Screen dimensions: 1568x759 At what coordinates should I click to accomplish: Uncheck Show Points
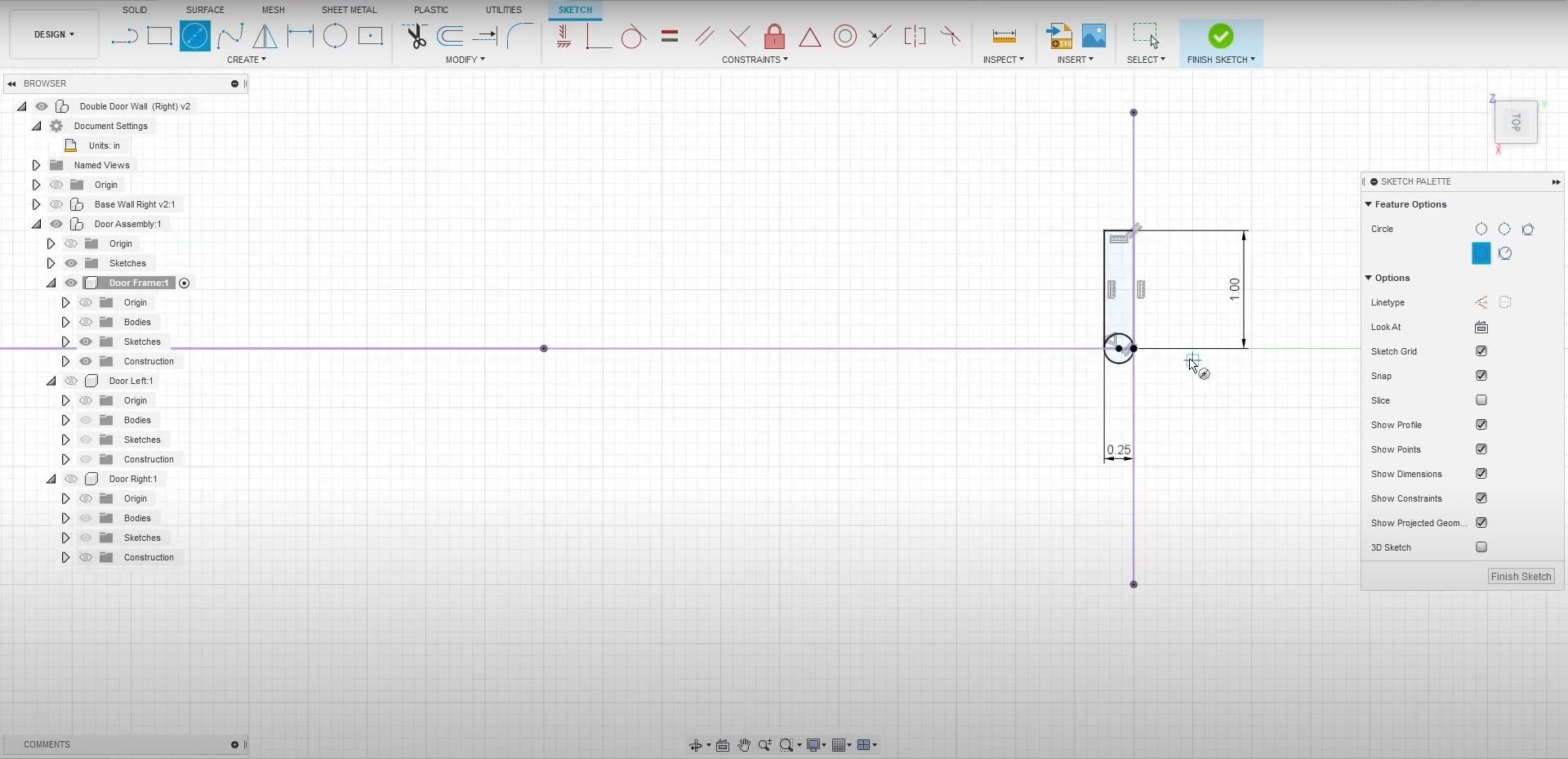(1481, 449)
